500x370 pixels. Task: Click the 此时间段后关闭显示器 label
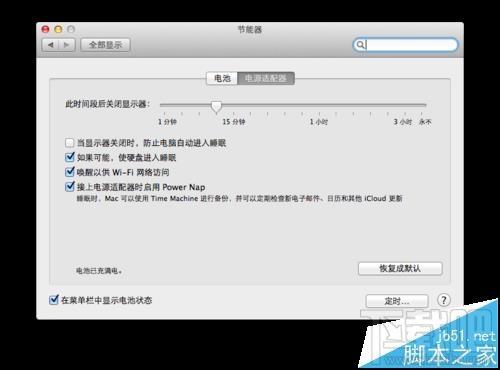107,104
